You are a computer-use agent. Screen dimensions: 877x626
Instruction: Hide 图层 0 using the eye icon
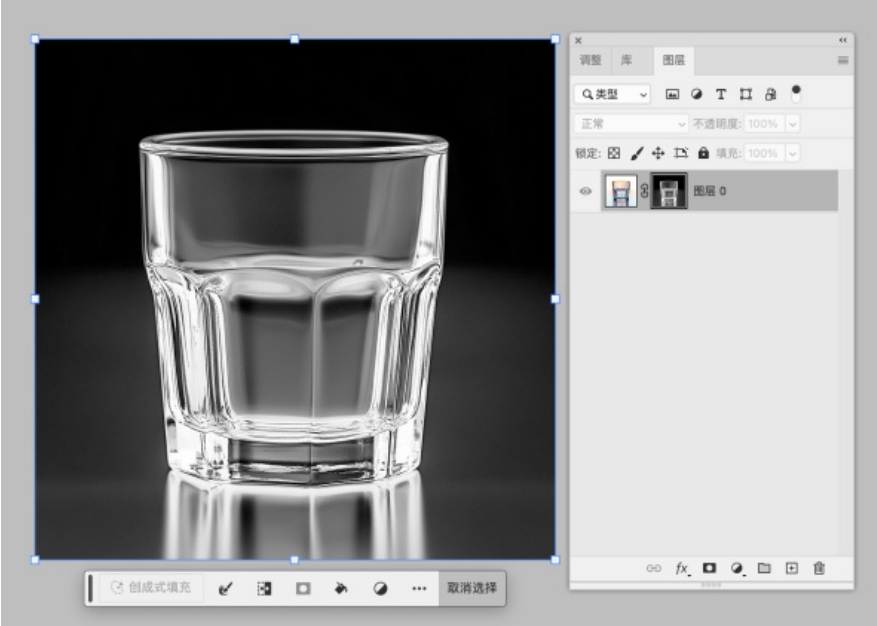click(586, 191)
